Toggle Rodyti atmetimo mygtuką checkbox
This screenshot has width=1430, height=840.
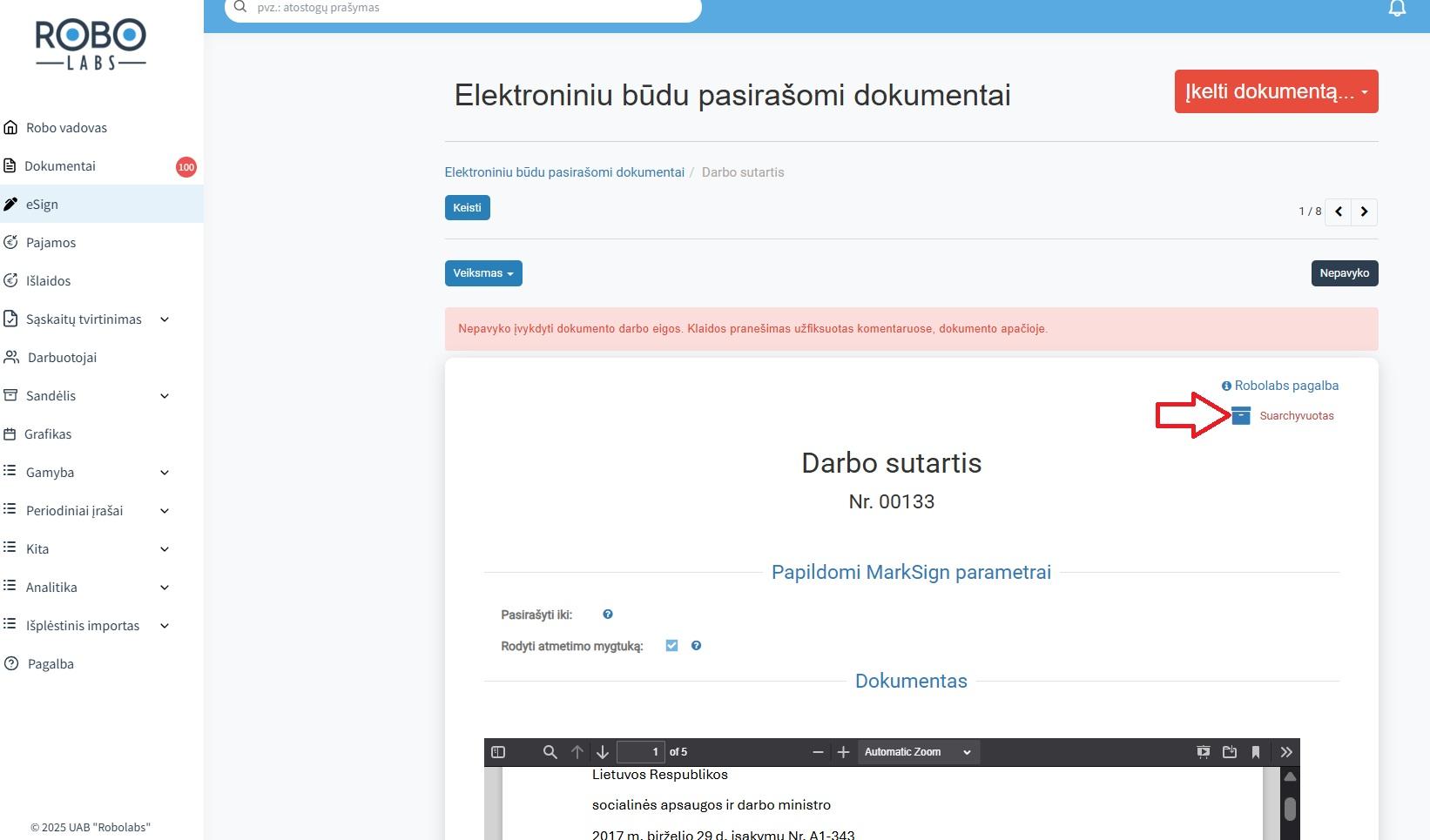click(x=671, y=646)
